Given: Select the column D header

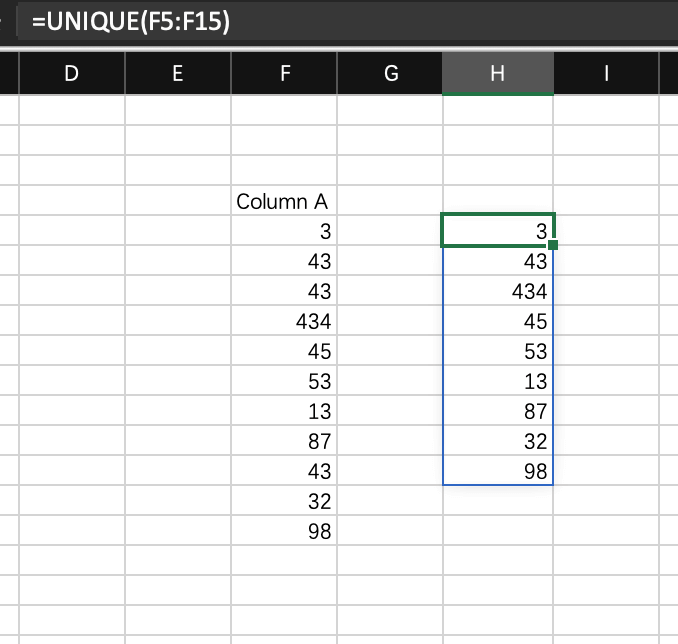Looking at the screenshot, I should click(72, 73).
